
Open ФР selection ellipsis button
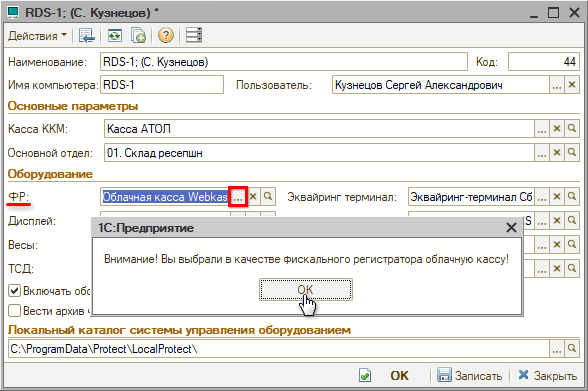click(x=238, y=196)
